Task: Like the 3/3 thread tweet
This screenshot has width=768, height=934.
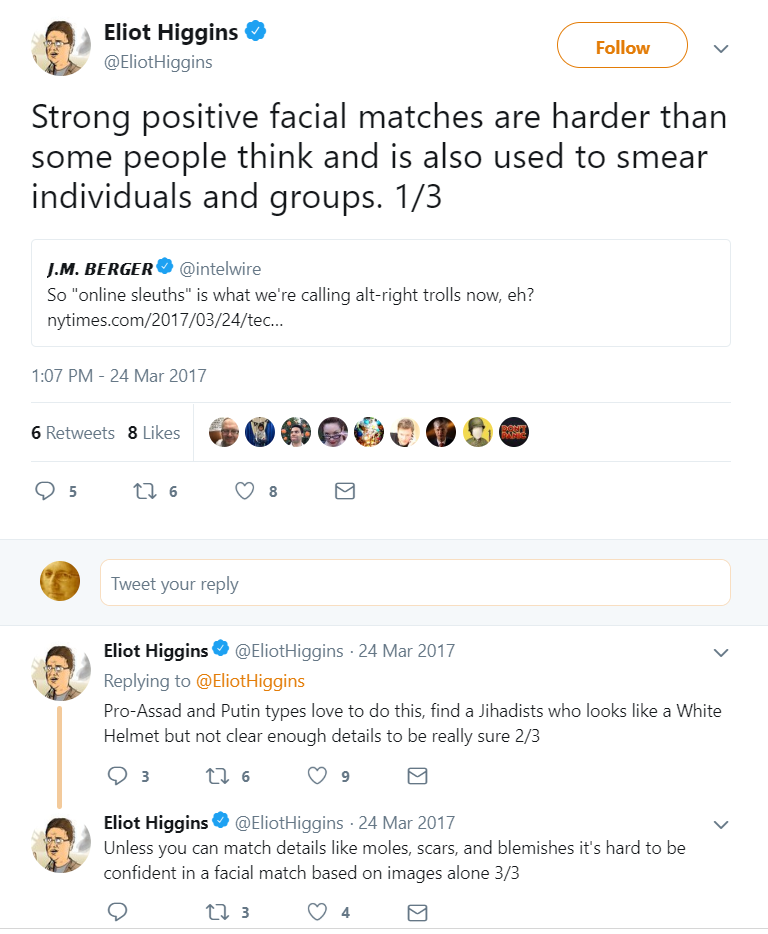Action: tap(317, 912)
